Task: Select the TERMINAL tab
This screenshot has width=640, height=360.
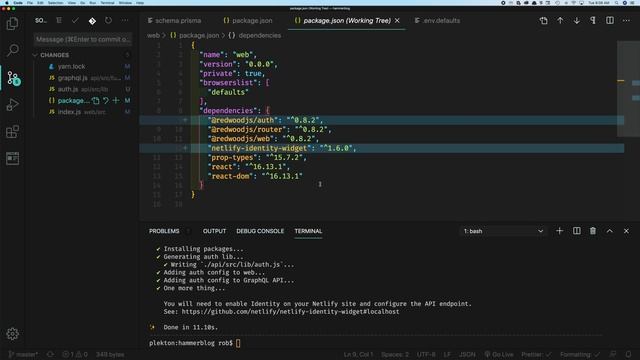Action: pos(308,231)
